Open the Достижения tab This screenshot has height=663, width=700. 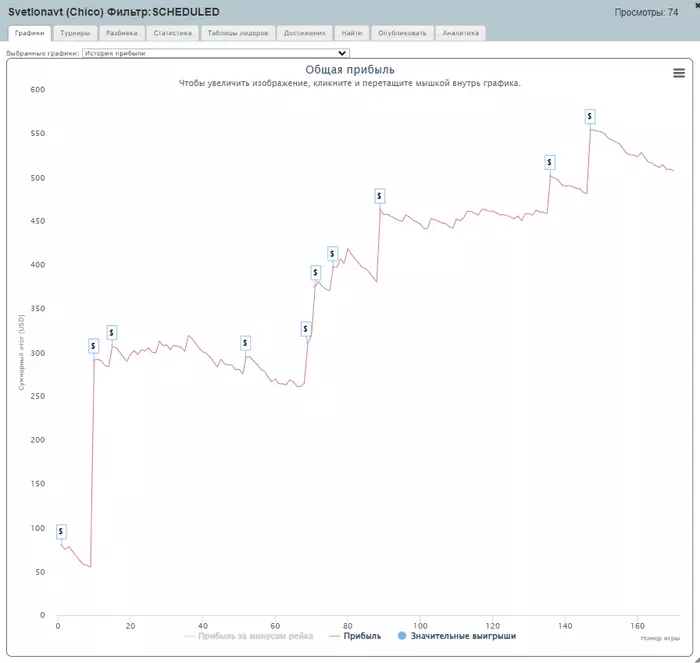(304, 33)
